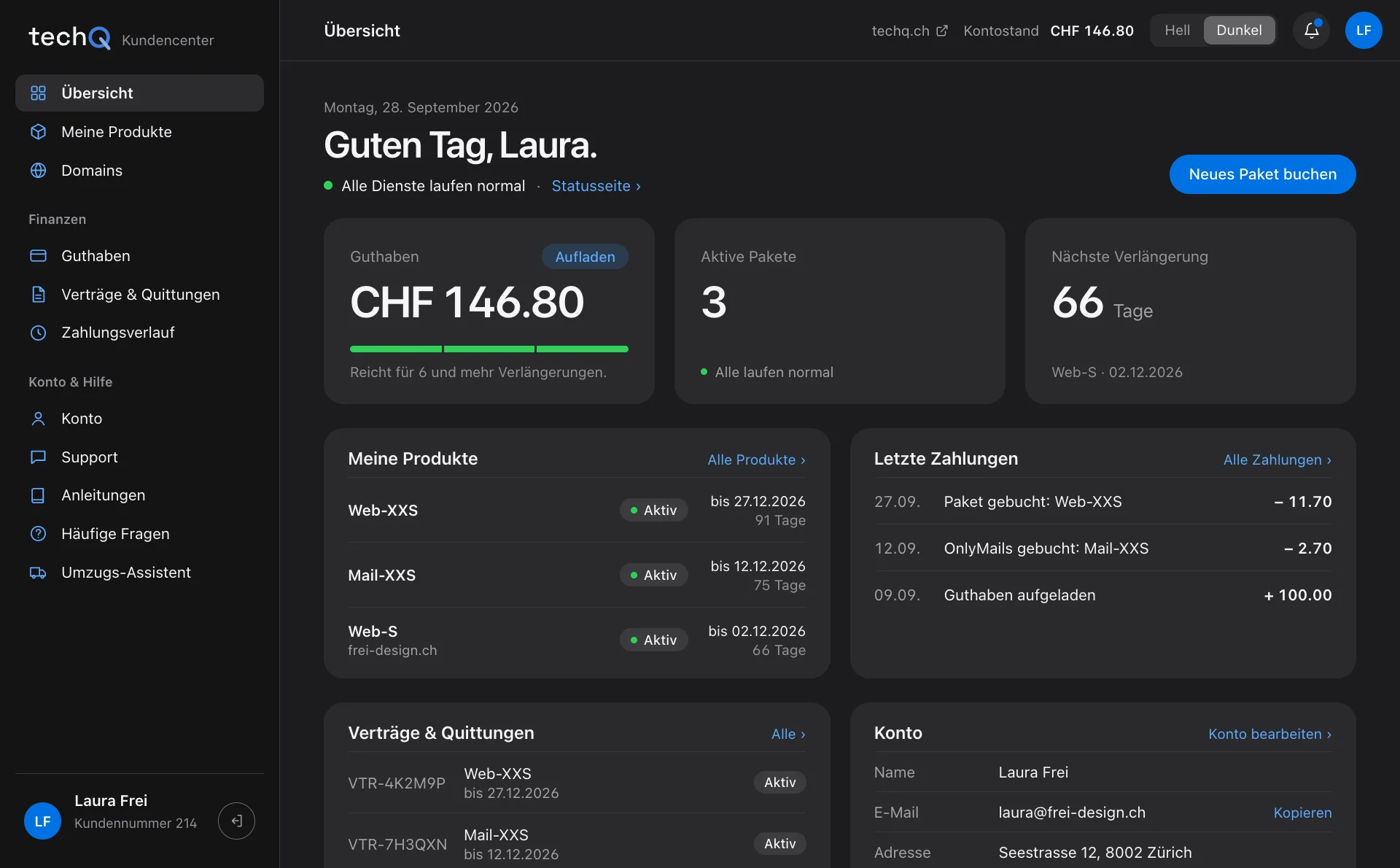The image size is (1400, 868).
Task: Go to Domains in sidebar
Action: [x=139, y=171]
